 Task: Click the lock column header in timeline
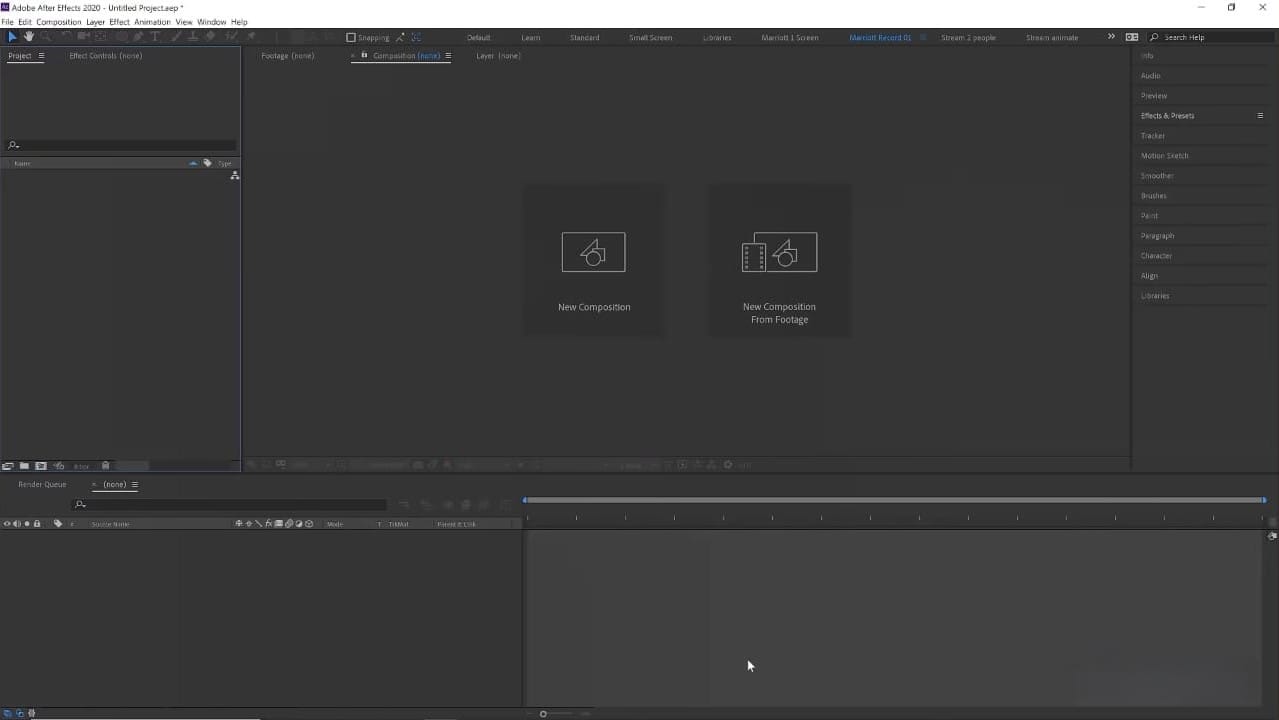pos(37,524)
